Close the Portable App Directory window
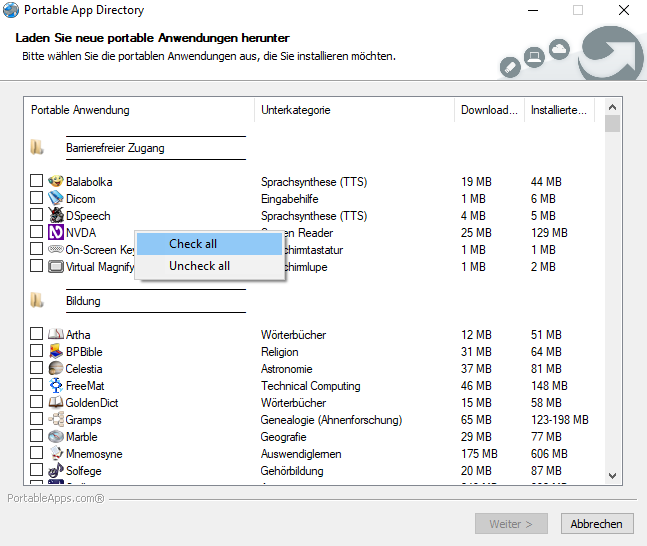 point(623,10)
